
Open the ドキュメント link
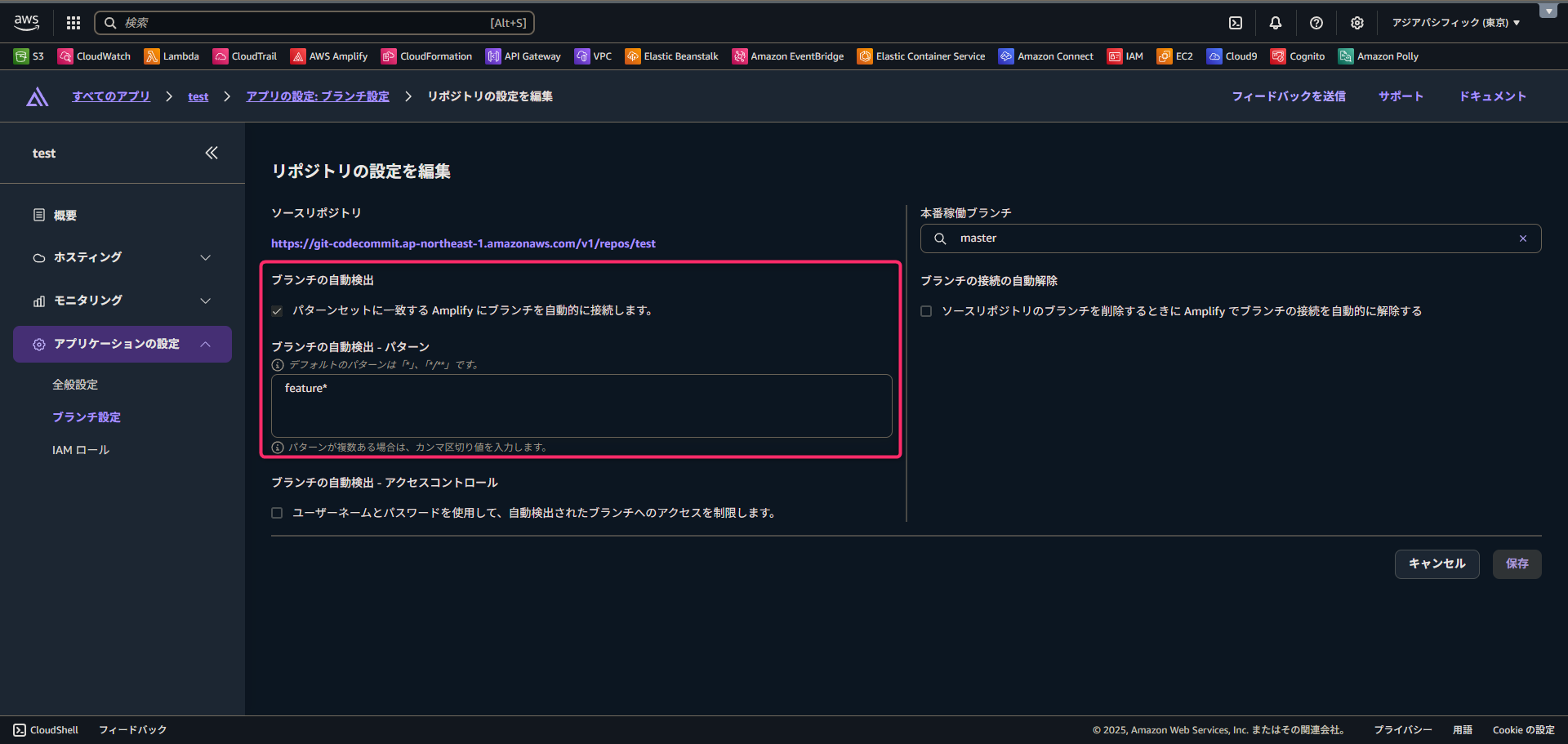point(1493,96)
